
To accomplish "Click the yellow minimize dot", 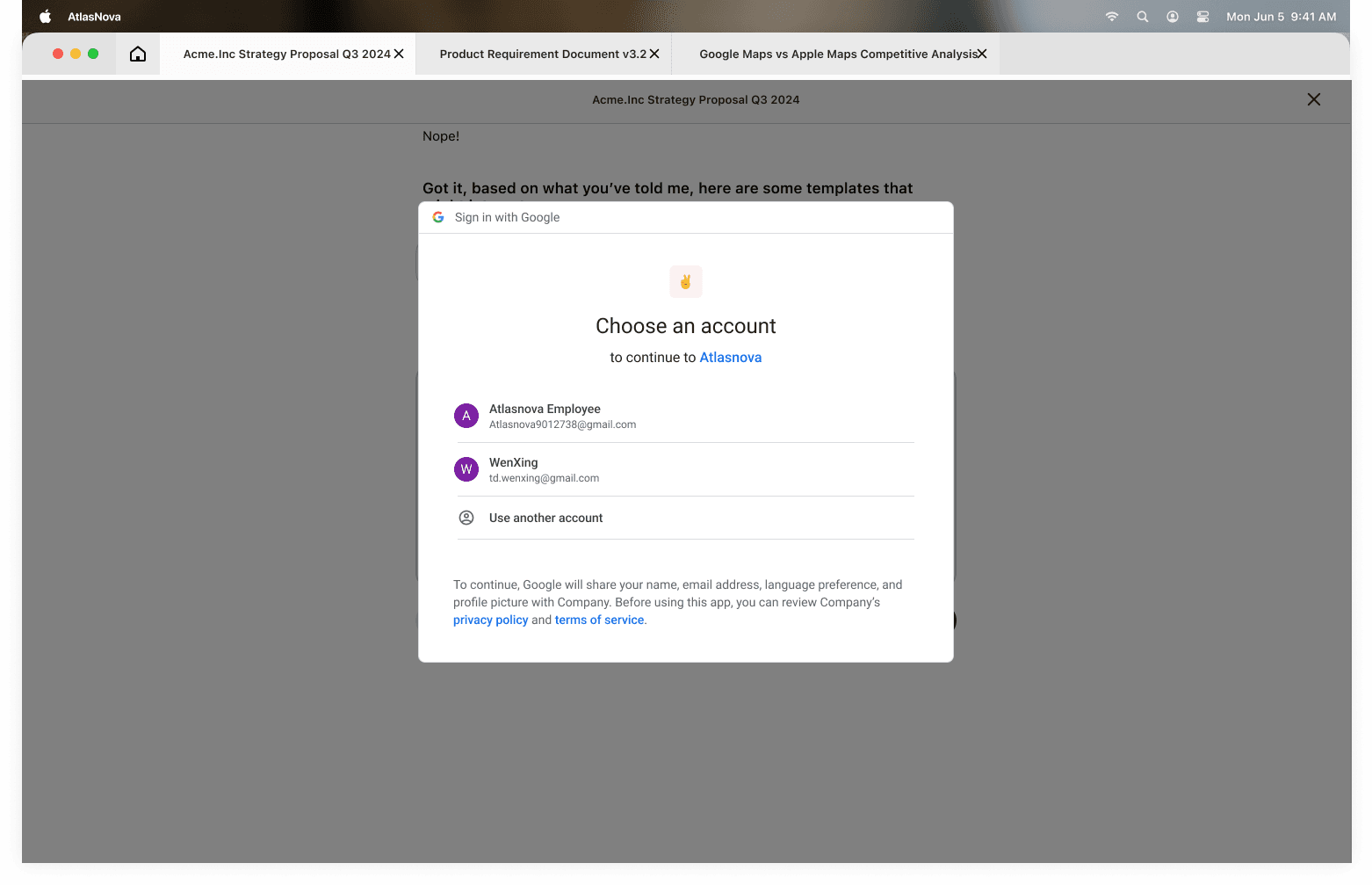I will pyautogui.click(x=76, y=54).
